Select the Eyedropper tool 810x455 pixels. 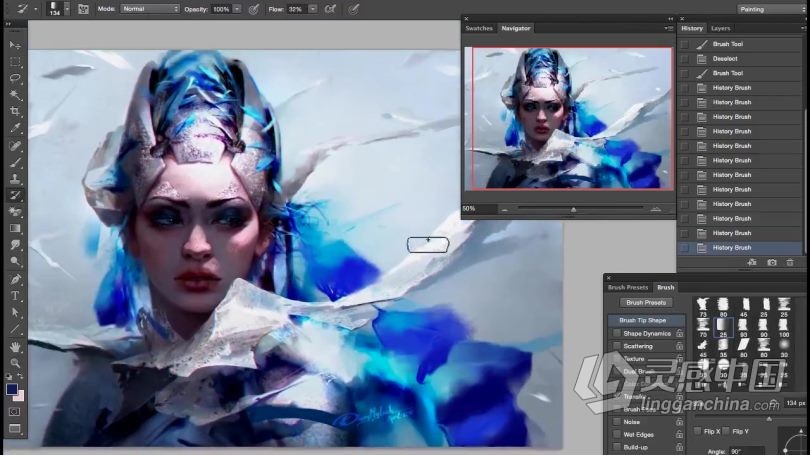pyautogui.click(x=15, y=128)
